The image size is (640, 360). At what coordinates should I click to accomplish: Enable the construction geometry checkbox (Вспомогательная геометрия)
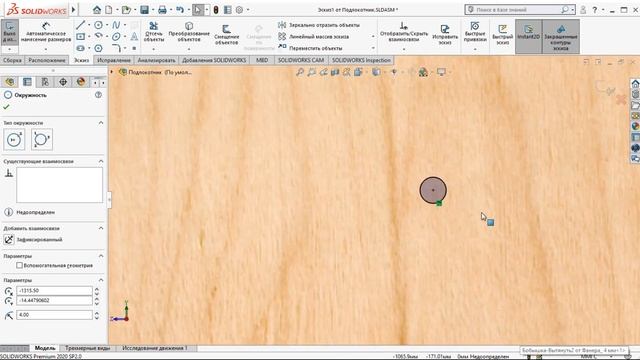tap(19, 265)
